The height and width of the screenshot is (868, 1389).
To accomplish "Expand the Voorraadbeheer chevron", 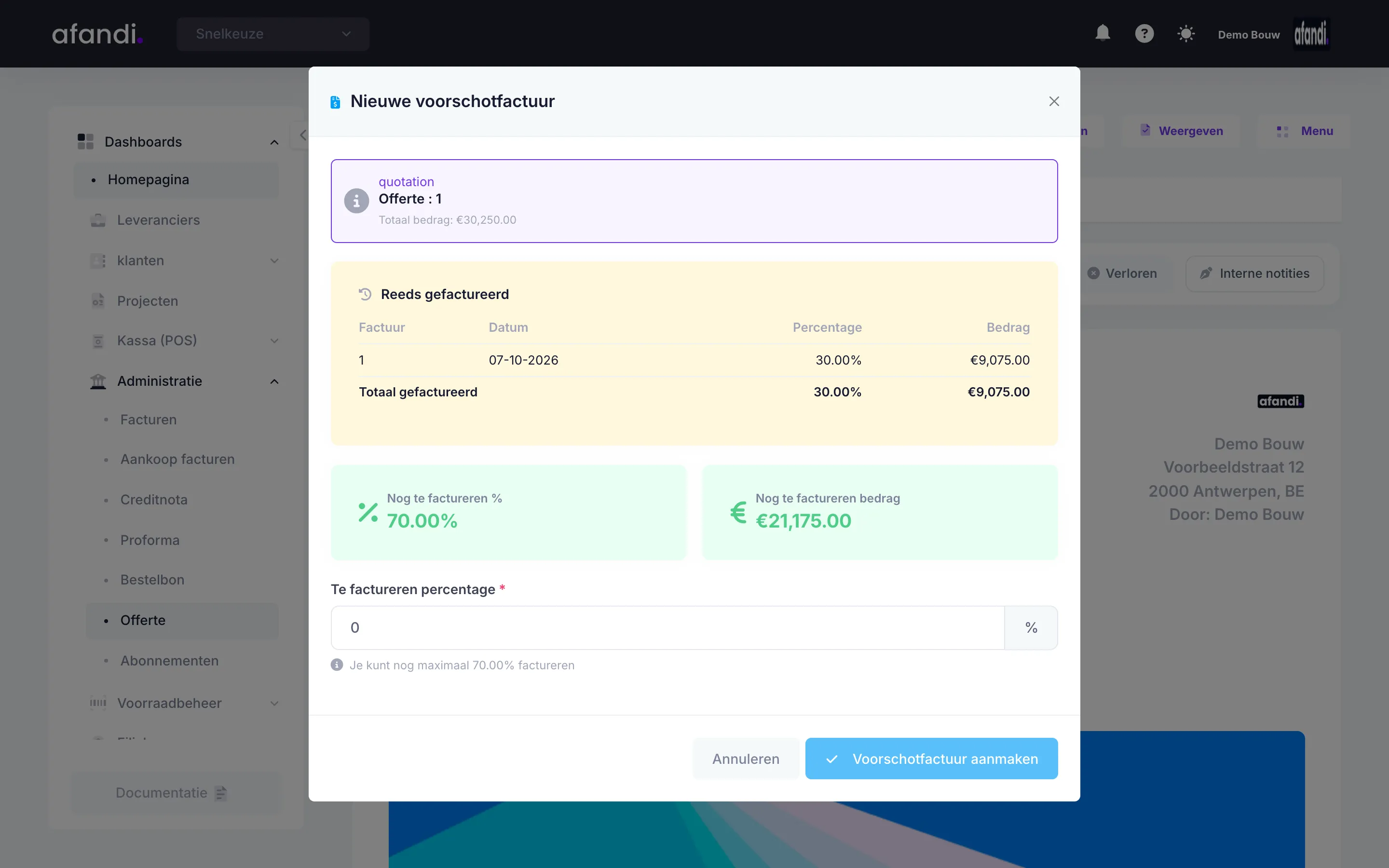I will pos(274,703).
